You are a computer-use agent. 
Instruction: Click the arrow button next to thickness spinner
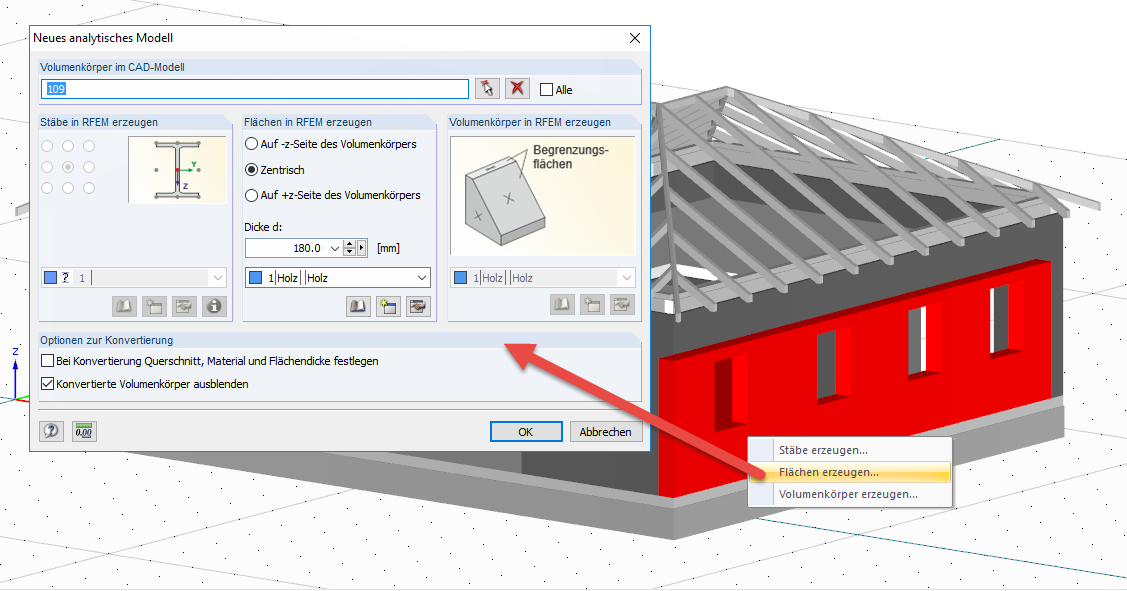(362, 248)
